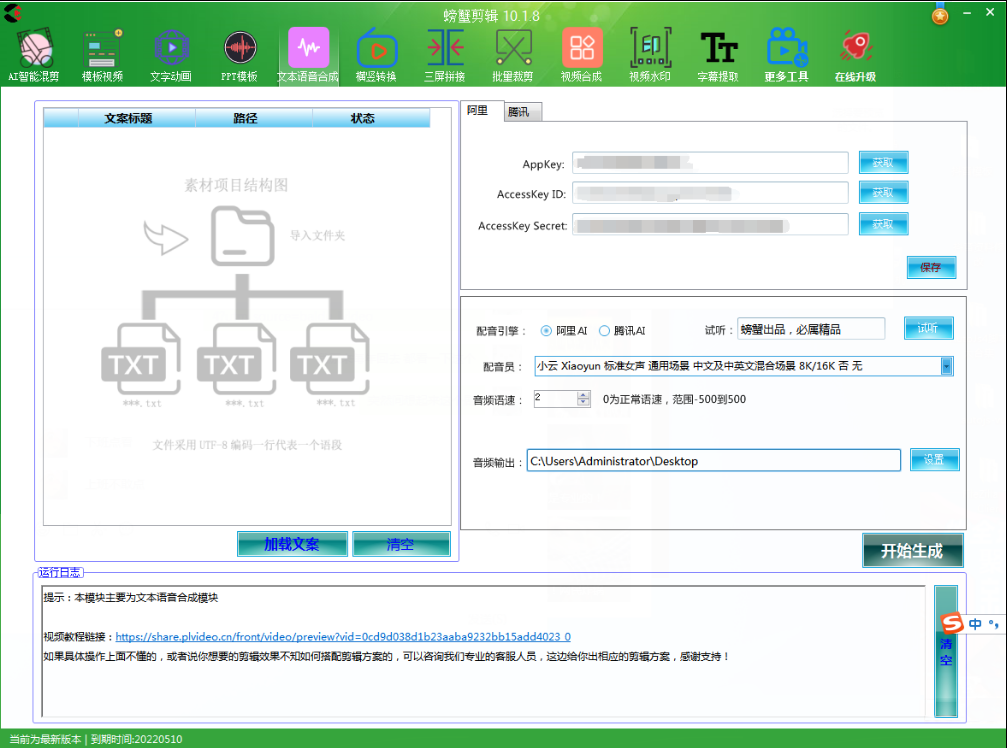Switch to the 腾讯 credentials tab

521,112
